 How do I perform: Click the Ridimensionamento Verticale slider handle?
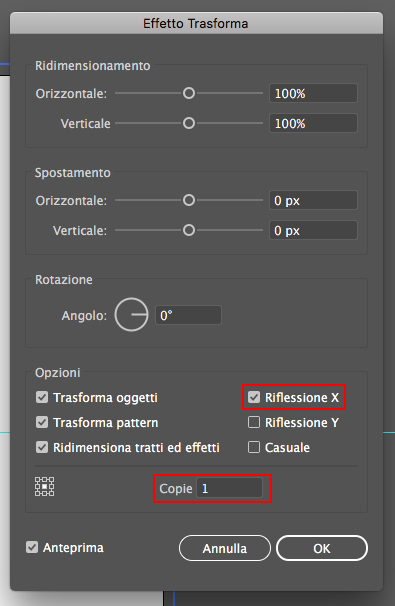coord(189,123)
